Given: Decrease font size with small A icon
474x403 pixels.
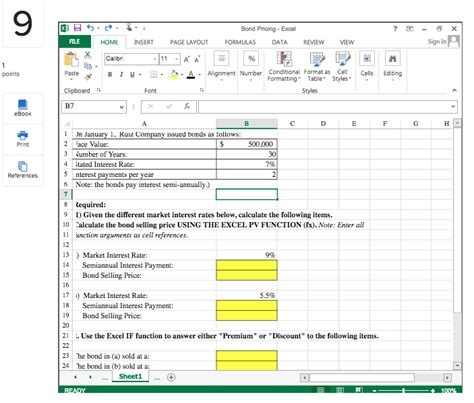Looking at the screenshot, I should tap(197, 59).
